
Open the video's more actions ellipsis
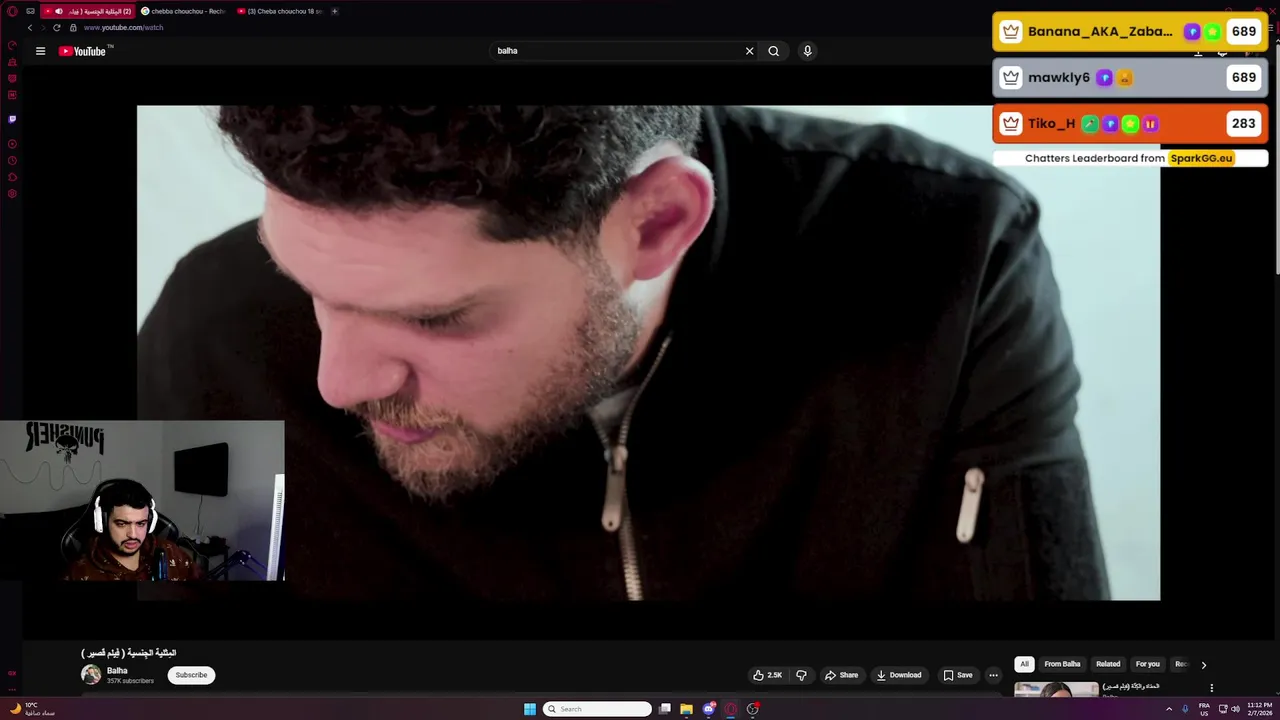tap(993, 675)
